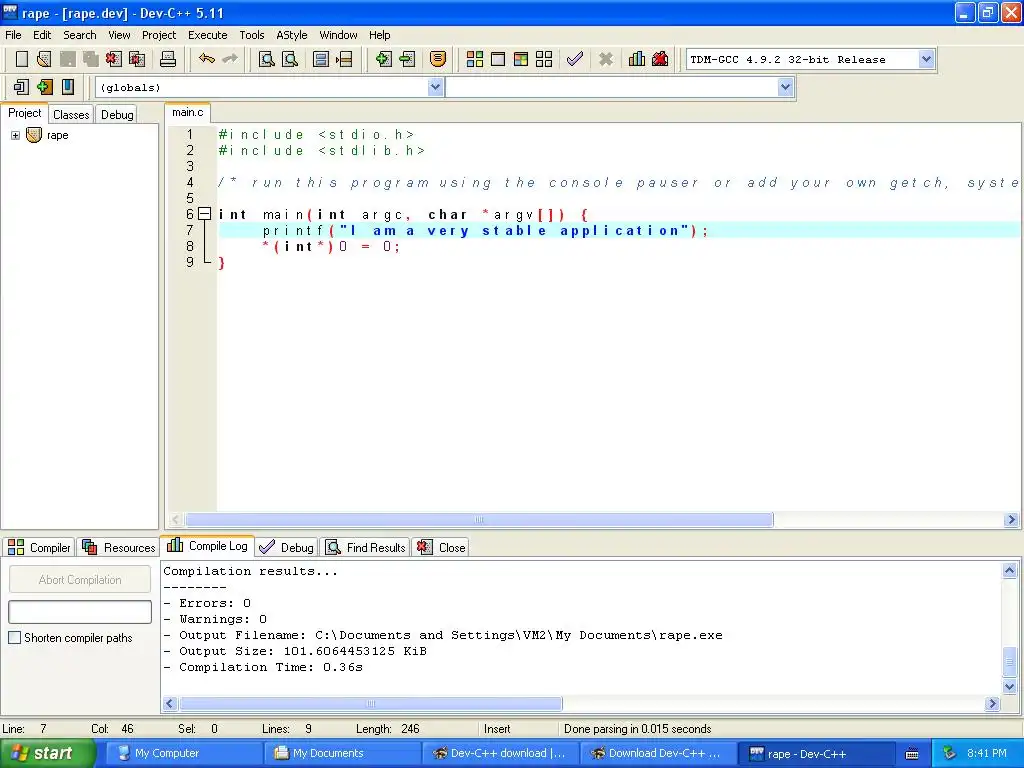Click the Windows start button
1024x768 pixels.
tap(47, 753)
